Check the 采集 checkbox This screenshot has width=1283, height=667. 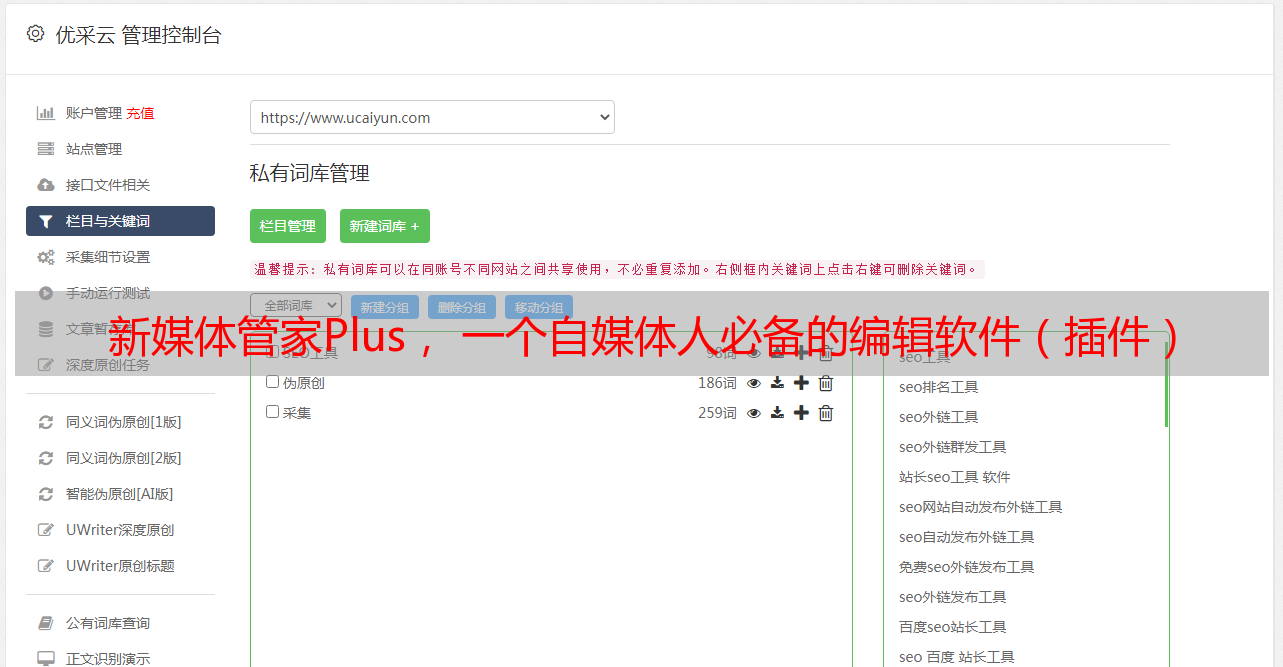pyautogui.click(x=272, y=412)
